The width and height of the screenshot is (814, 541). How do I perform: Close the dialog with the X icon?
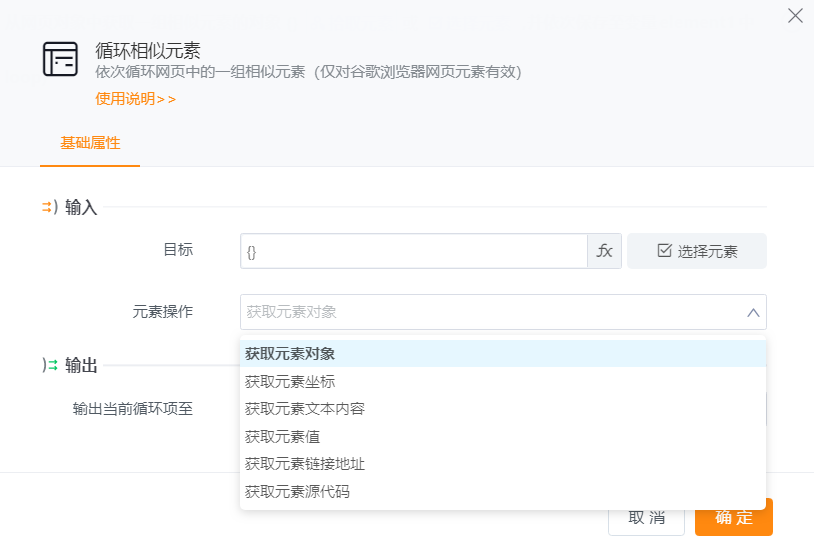pos(795,15)
